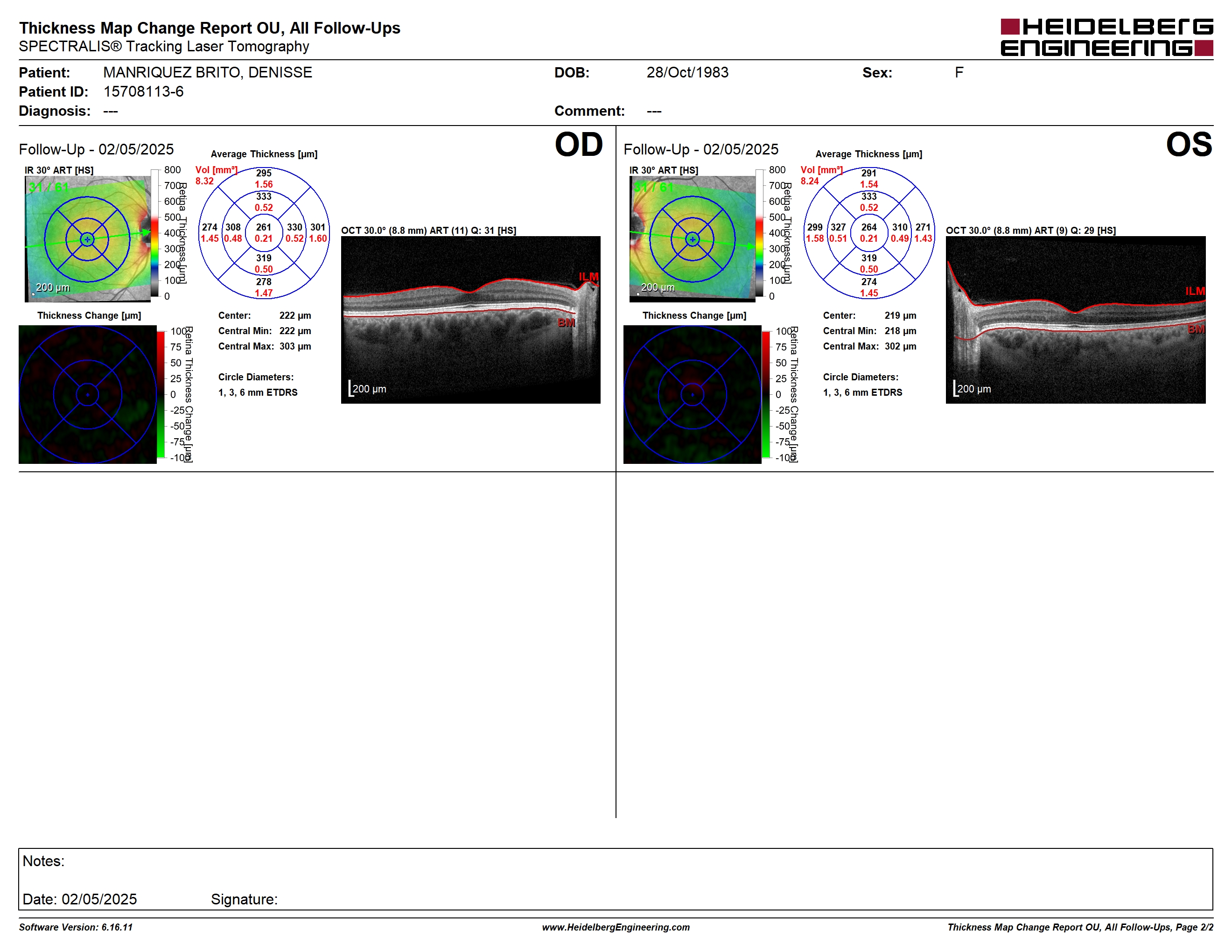1232x952 pixels.
Task: Click the 'Comment:' label
Action: [589, 111]
